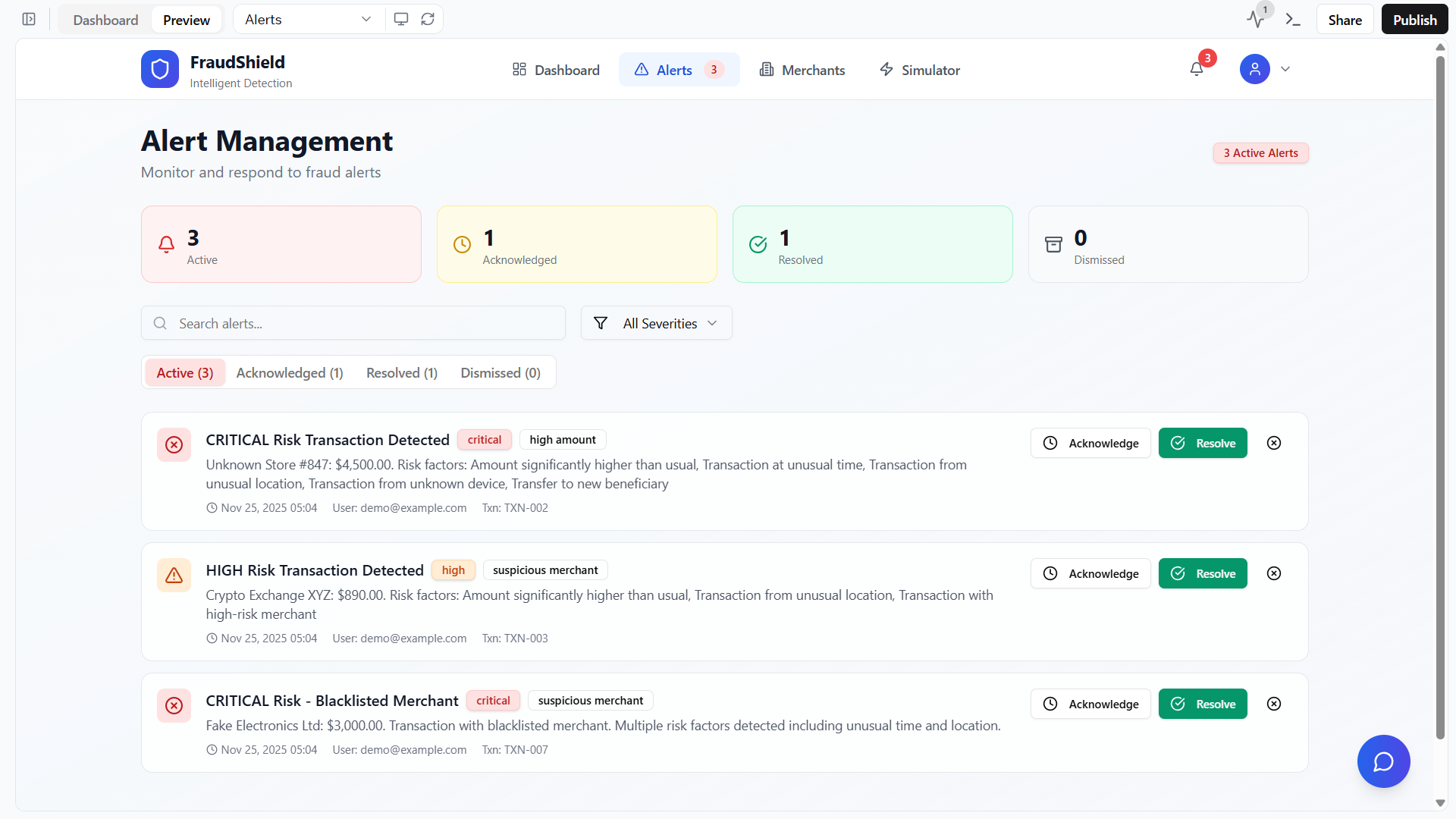Click the notification bell icon
Image resolution: width=1456 pixels, height=819 pixels.
coord(1197,69)
